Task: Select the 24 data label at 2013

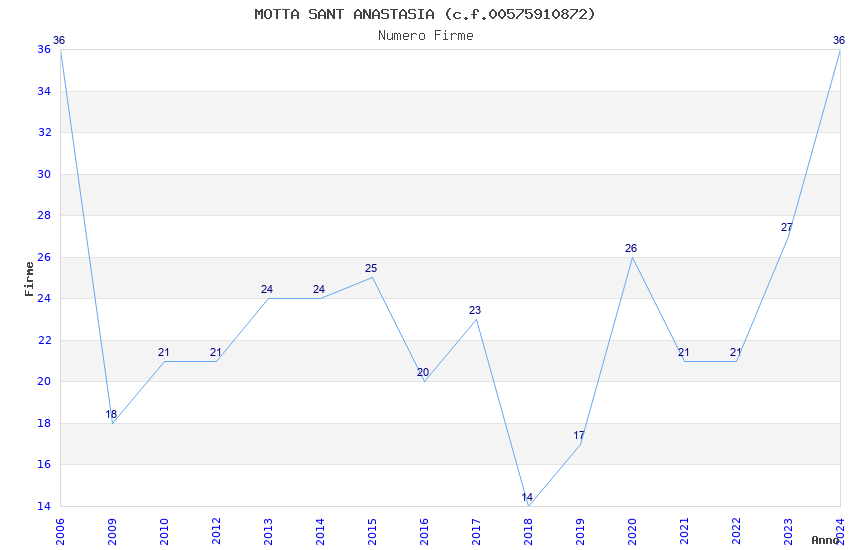Action: (266, 289)
